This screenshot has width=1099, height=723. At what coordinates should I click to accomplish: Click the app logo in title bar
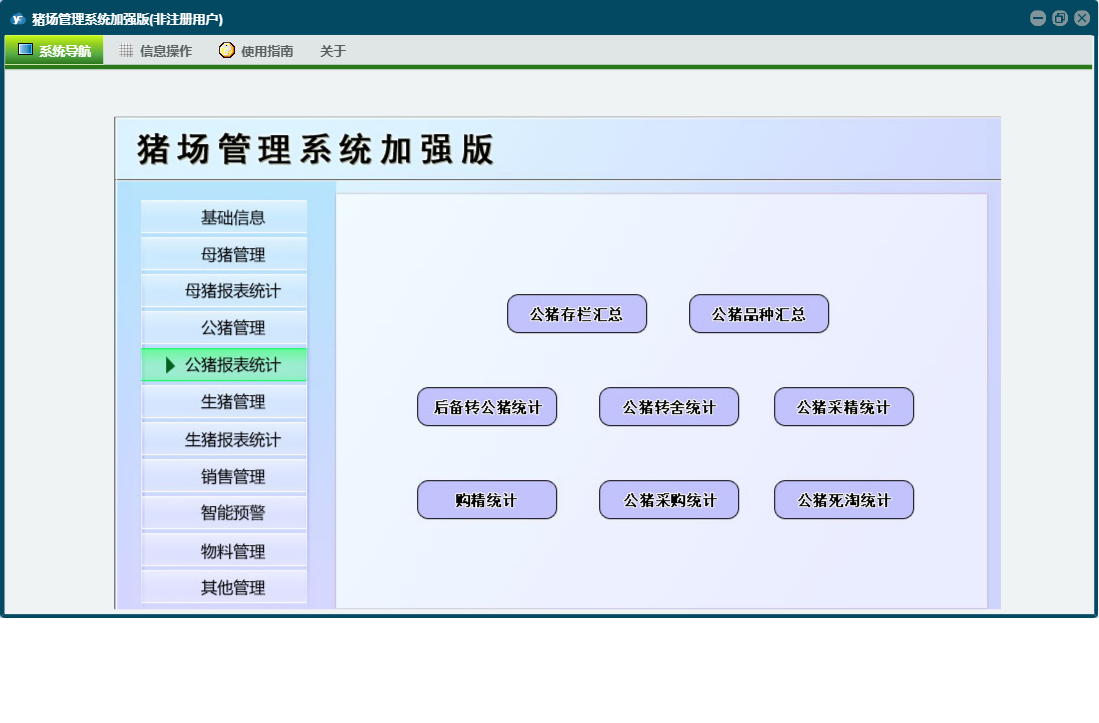coord(17,19)
